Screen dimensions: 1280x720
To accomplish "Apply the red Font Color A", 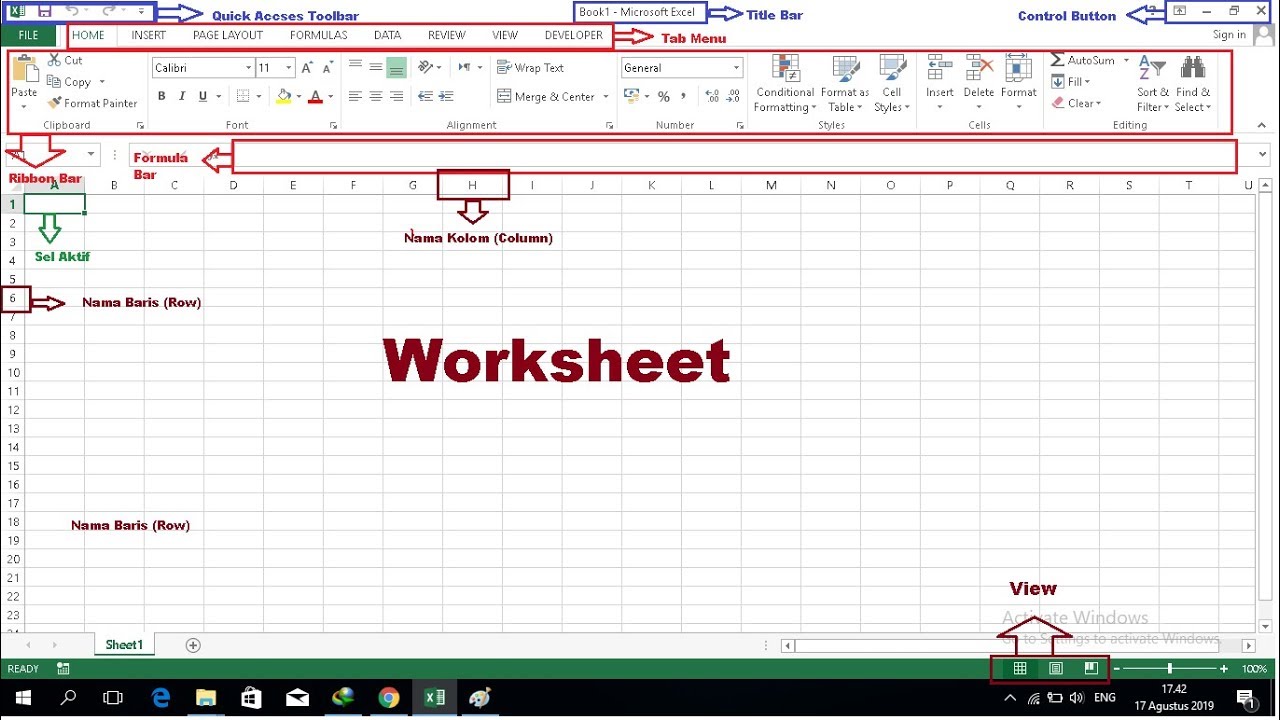I will [315, 97].
